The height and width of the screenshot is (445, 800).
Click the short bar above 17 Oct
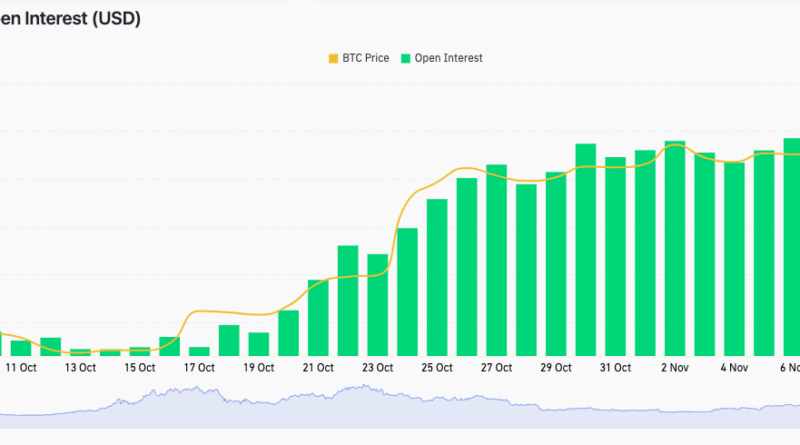[199, 351]
